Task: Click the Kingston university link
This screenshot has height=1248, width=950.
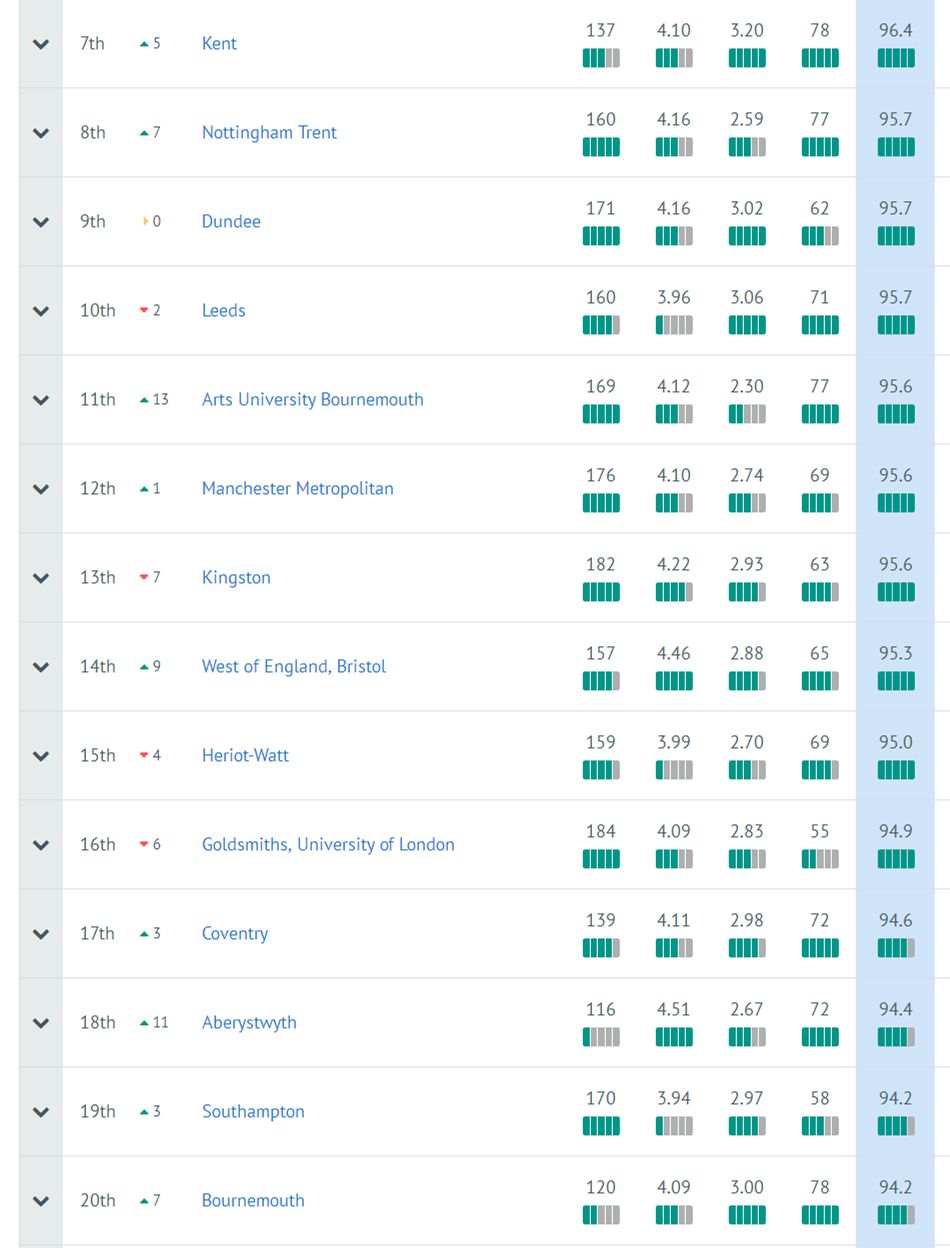Action: click(236, 577)
